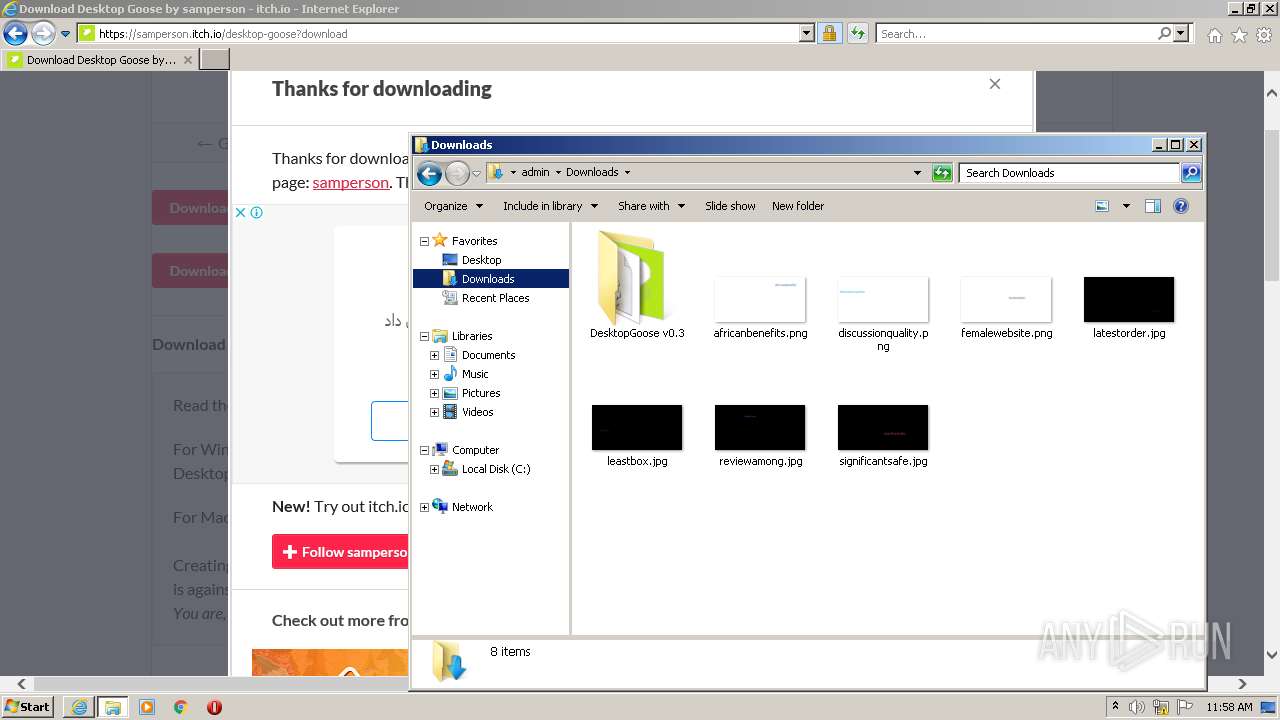1280x720 pixels.
Task: Expand the Videos library node
Action: coord(434,412)
